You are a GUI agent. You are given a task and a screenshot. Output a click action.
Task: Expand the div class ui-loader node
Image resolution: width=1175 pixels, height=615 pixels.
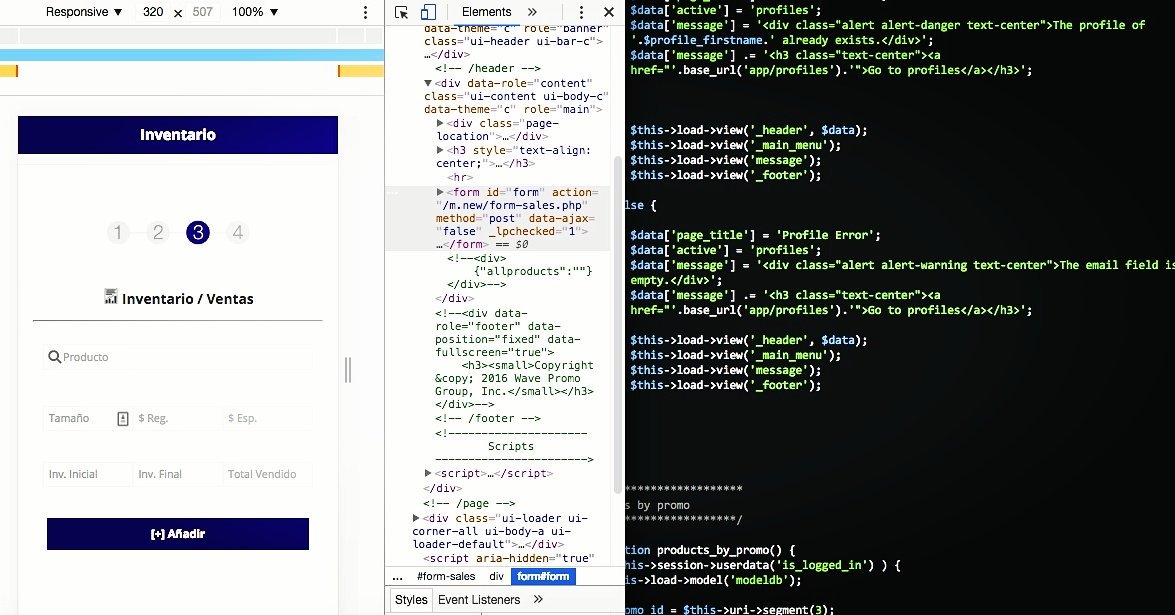[x=416, y=518]
